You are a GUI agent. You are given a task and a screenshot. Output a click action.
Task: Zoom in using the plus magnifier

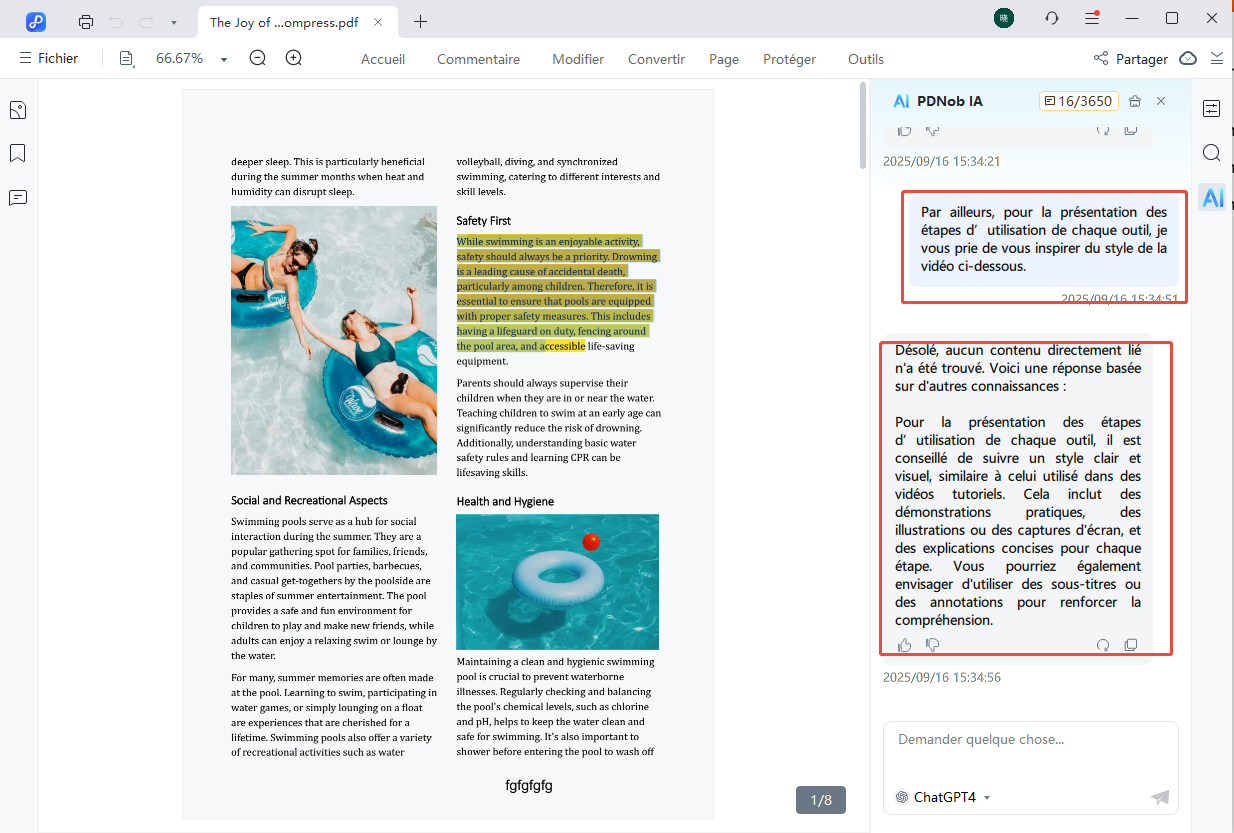[x=293, y=59]
